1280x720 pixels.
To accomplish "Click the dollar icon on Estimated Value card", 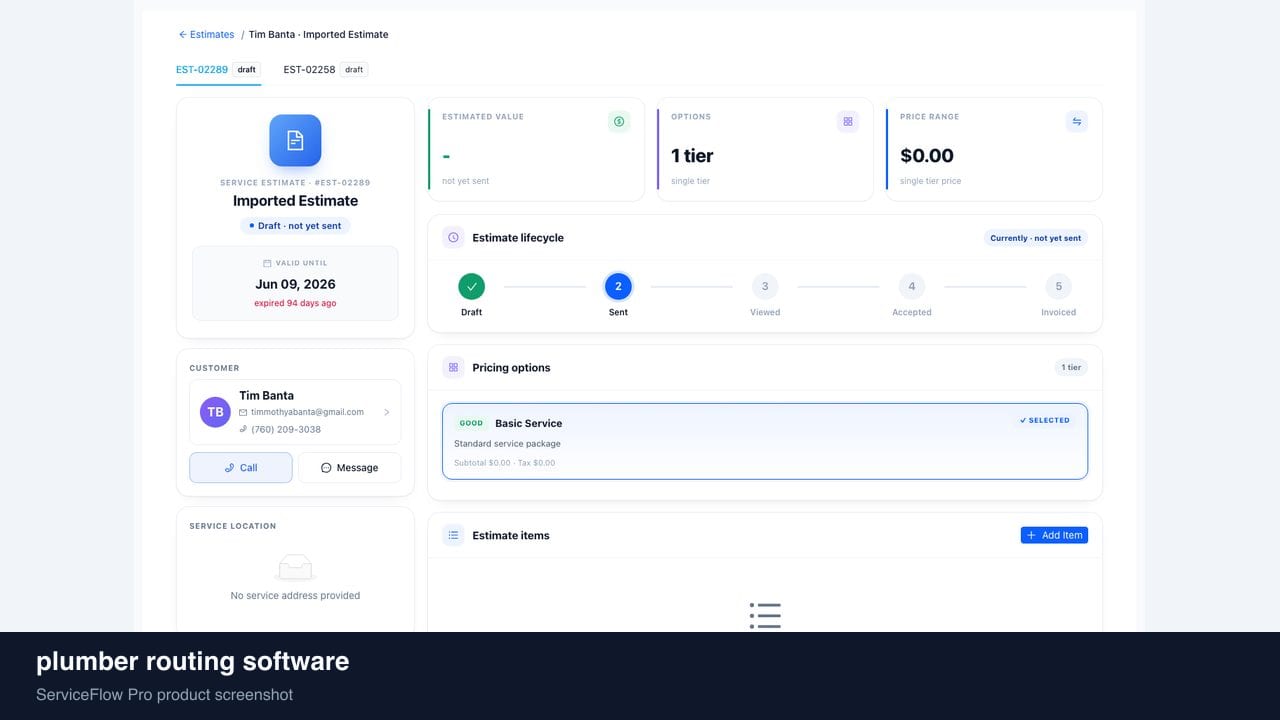I will [619, 122].
